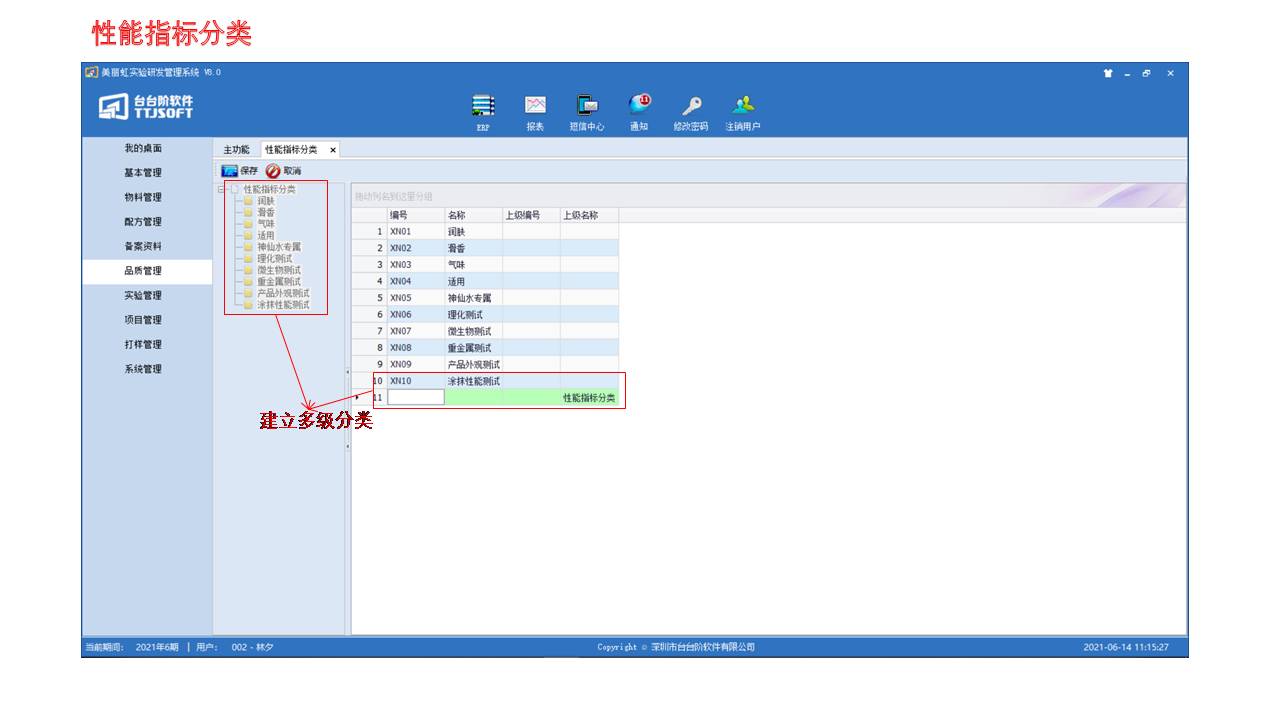Select the 微生物测试 folder in the tree
Image resolution: width=1280 pixels, height=720 pixels.
[278, 270]
